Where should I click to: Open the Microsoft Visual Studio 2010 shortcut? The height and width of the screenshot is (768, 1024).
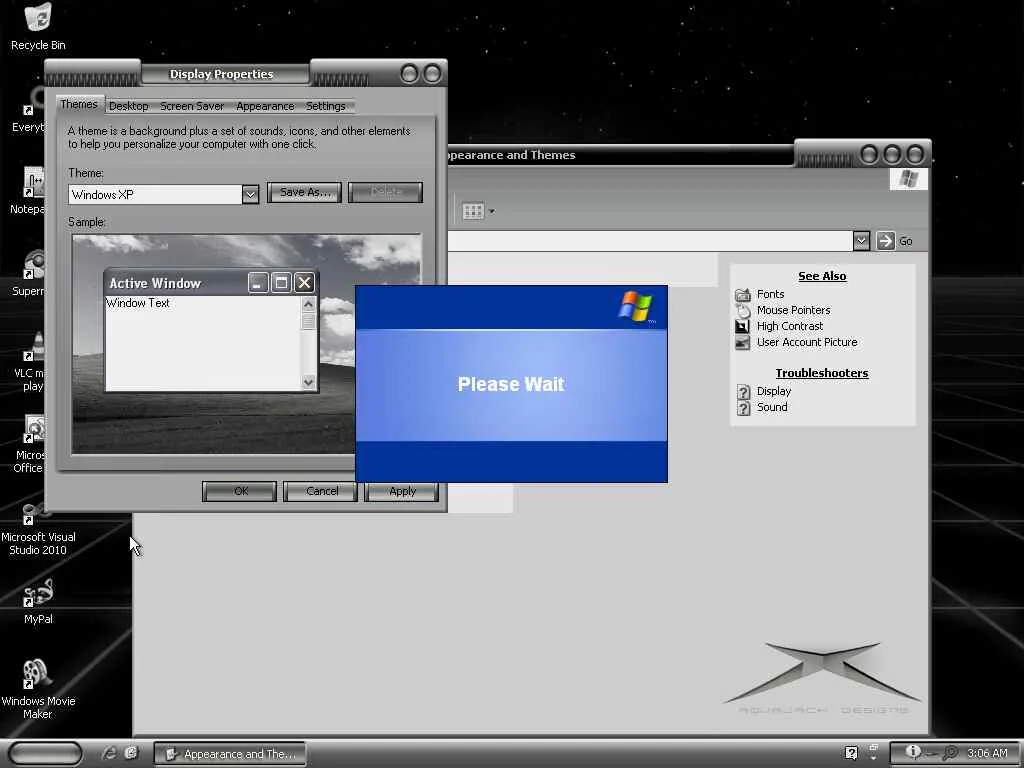point(38,530)
